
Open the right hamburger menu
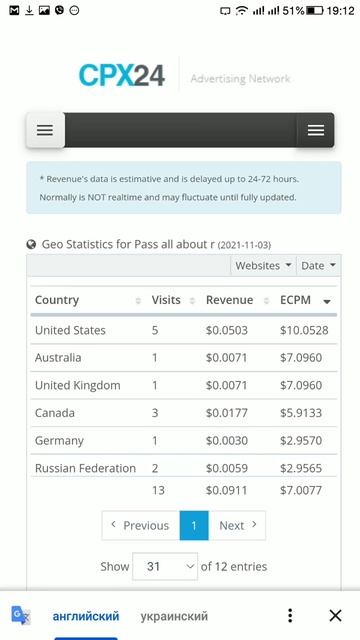(x=316, y=130)
